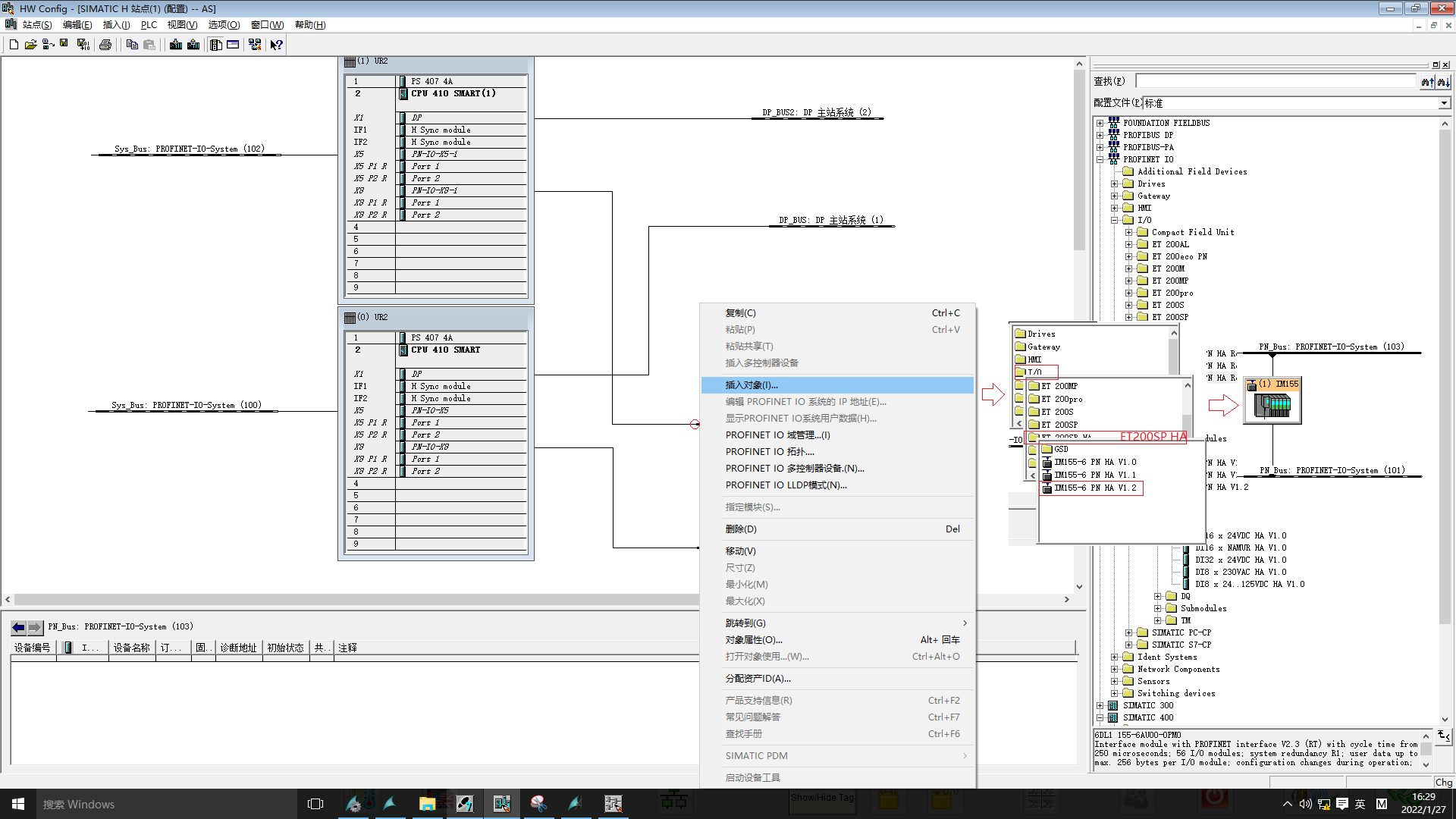This screenshot has width=1456, height=819.
Task: Click Configure Network icon
Action: pyautogui.click(x=255, y=45)
